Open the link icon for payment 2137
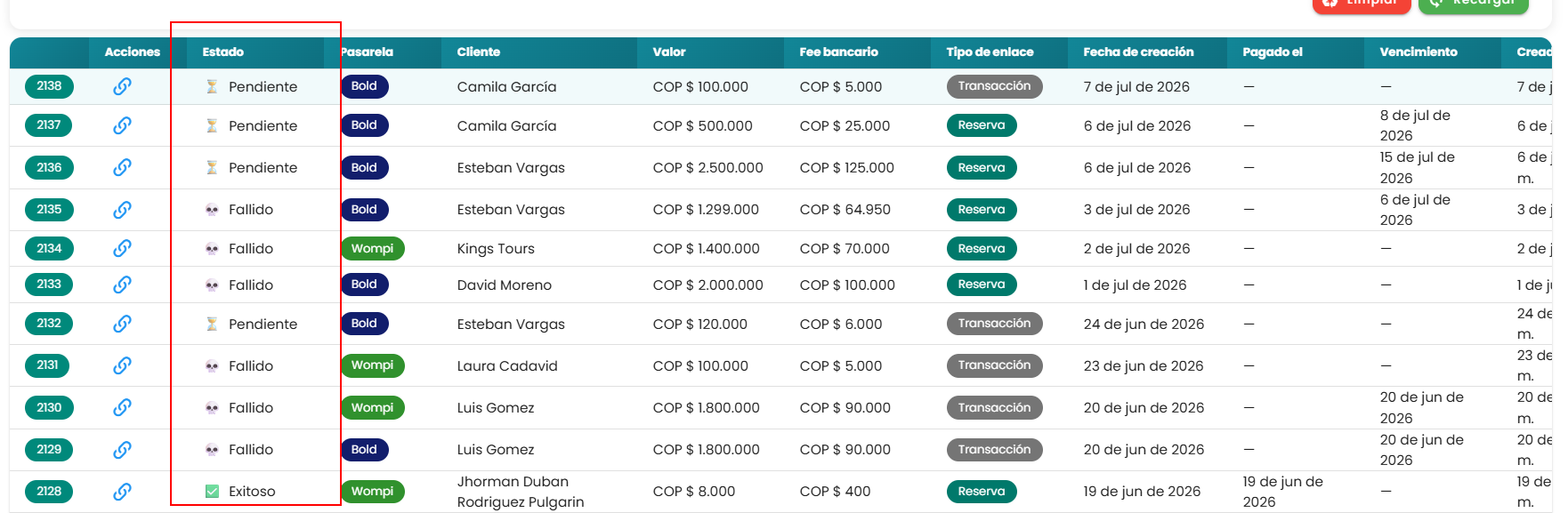This screenshot has width=1568, height=513. [123, 125]
